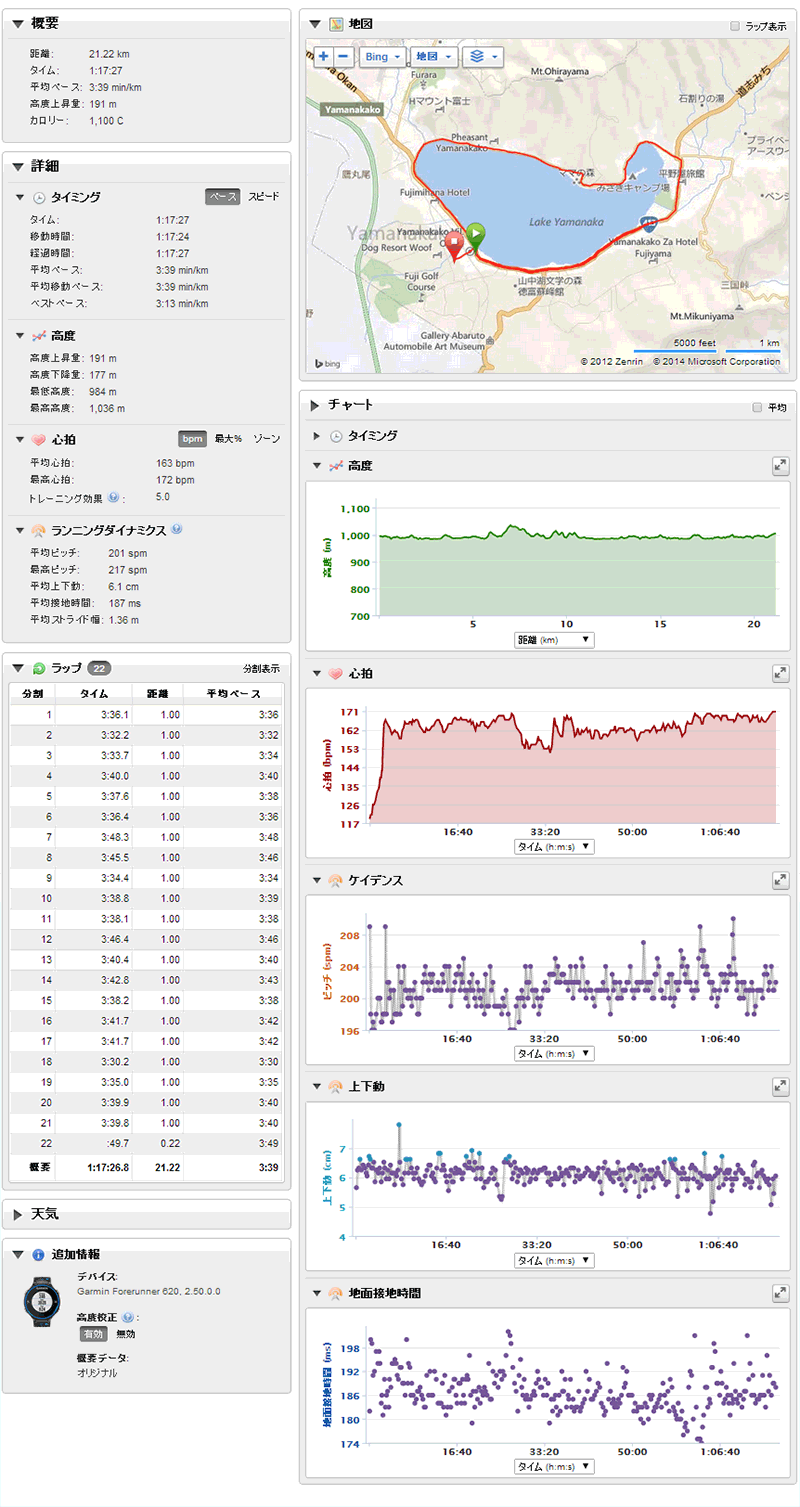Switch heart rate view to ゾーン
Image resolution: width=800 pixels, height=1507 pixels.
[x=266, y=439]
